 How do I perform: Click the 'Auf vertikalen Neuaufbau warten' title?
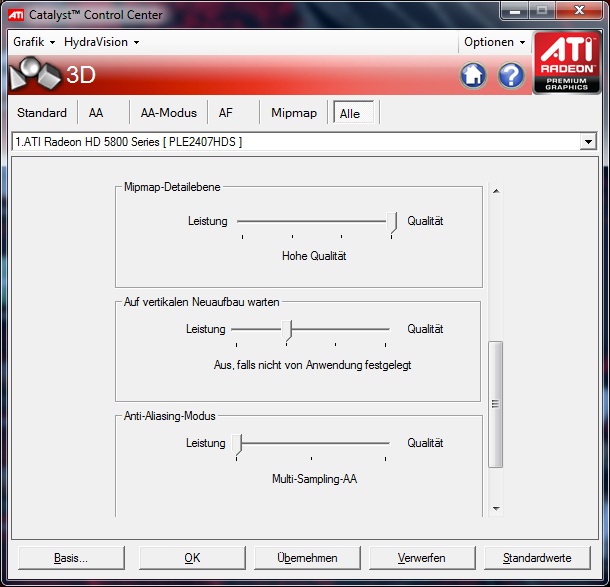[202, 302]
